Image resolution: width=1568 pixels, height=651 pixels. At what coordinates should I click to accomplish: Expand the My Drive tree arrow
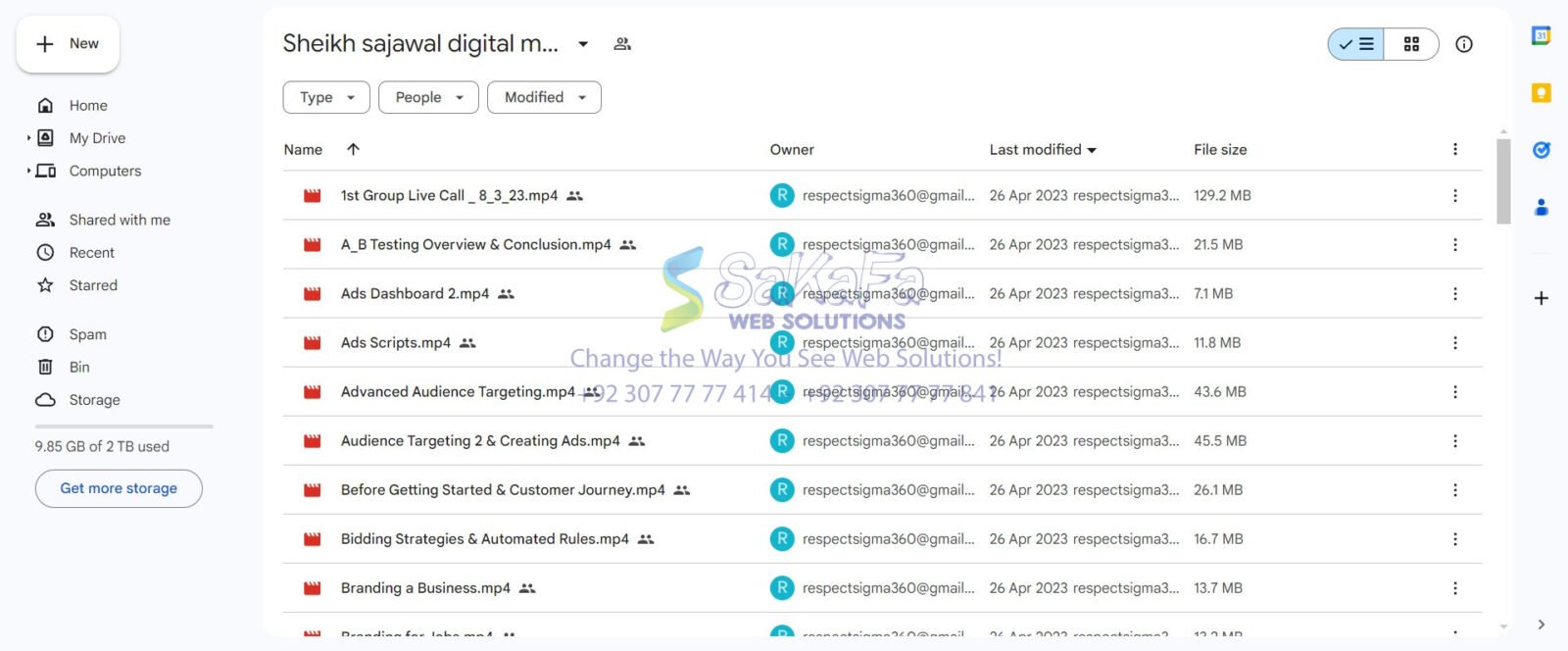(28, 138)
